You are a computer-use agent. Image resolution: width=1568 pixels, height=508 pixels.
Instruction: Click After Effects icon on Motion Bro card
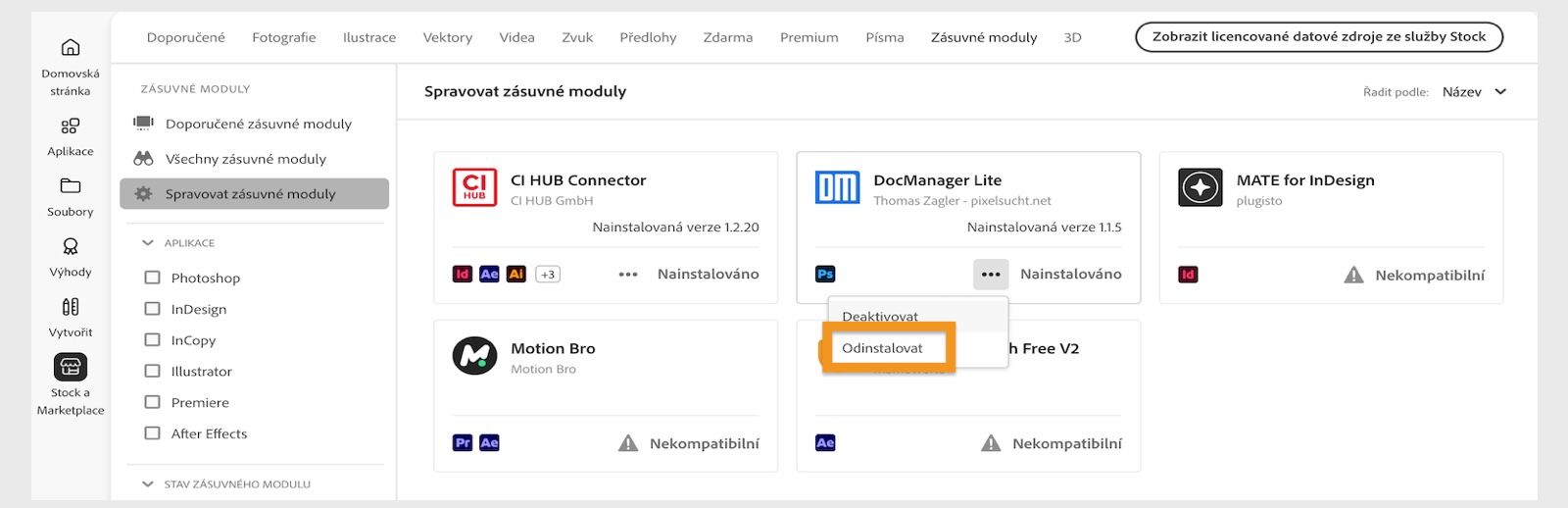489,443
